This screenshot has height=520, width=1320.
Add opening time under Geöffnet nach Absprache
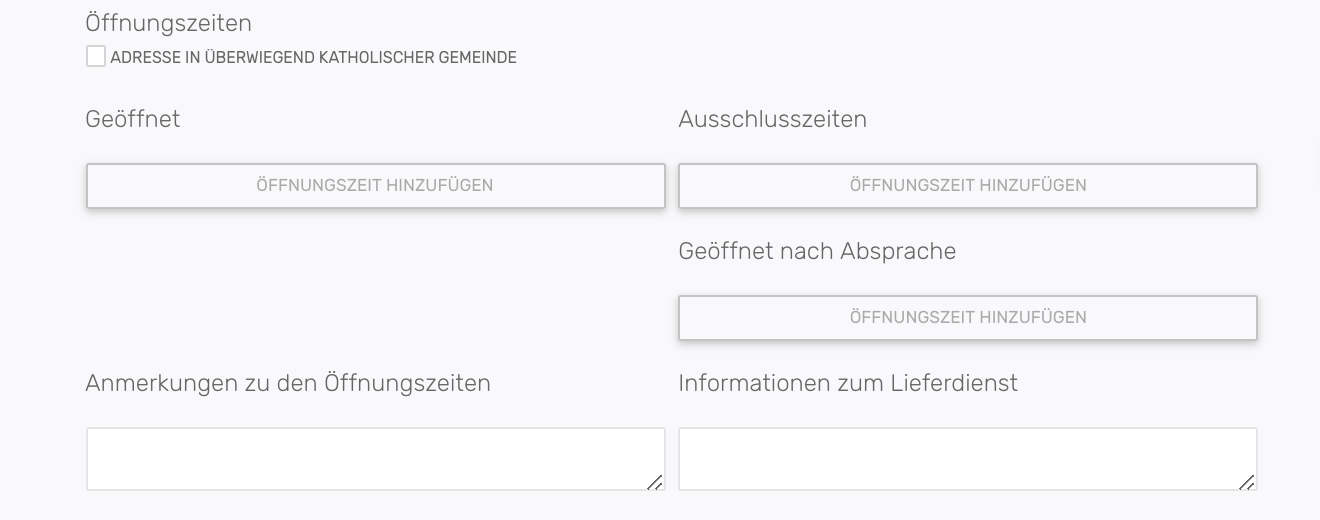pos(967,318)
